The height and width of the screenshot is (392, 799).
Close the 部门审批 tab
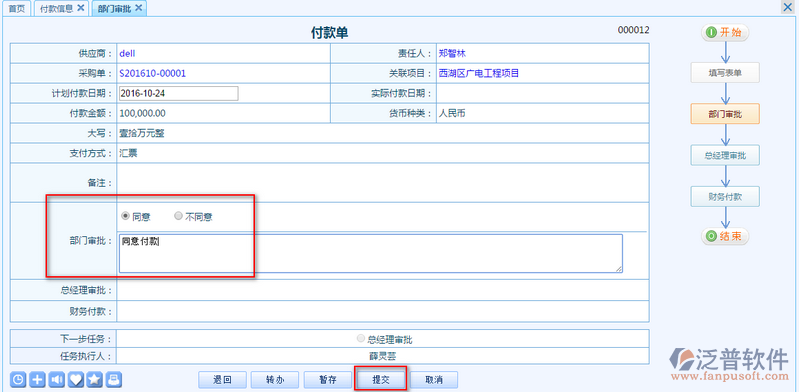click(138, 8)
